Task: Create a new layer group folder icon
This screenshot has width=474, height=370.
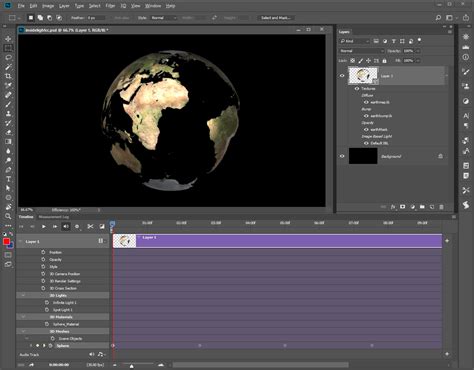Action: coord(422,207)
